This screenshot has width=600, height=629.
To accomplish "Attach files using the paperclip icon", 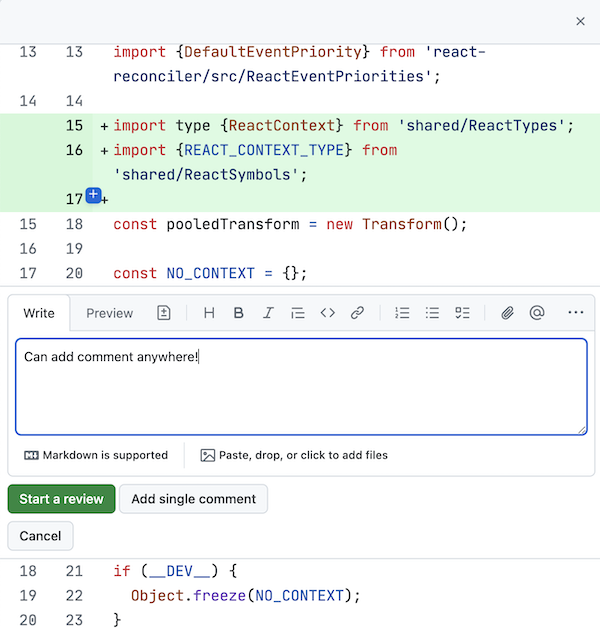I will [x=507, y=313].
